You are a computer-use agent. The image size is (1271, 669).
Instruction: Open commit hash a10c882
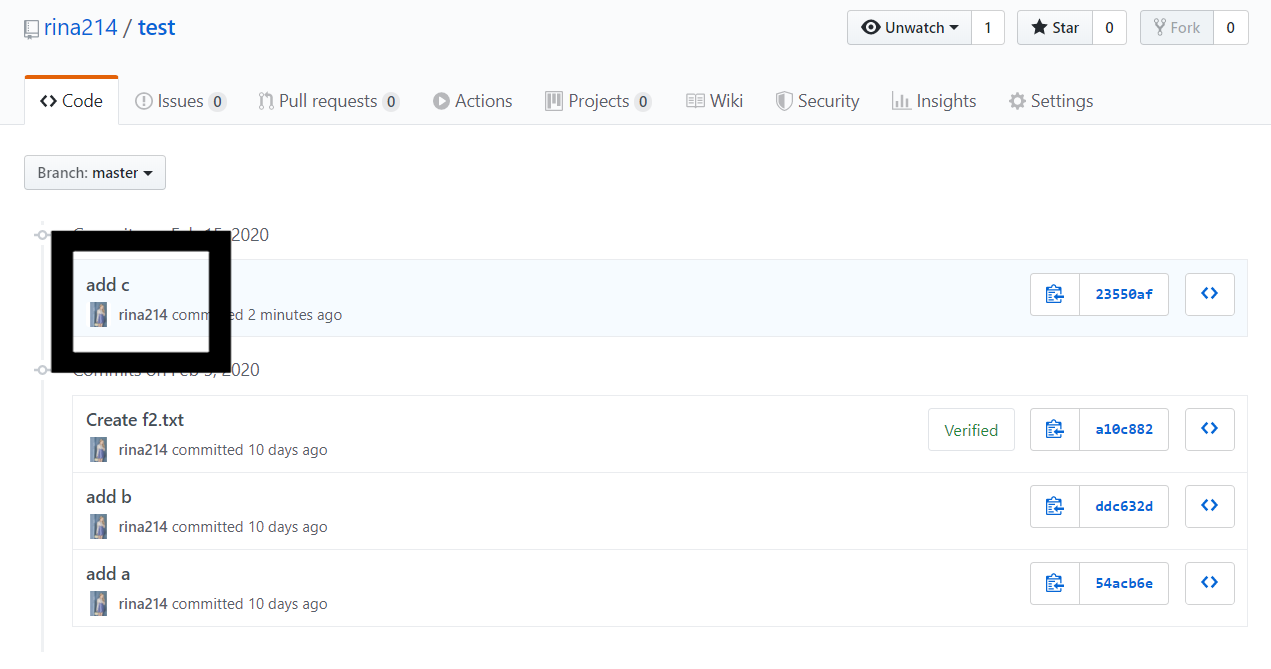point(1124,429)
